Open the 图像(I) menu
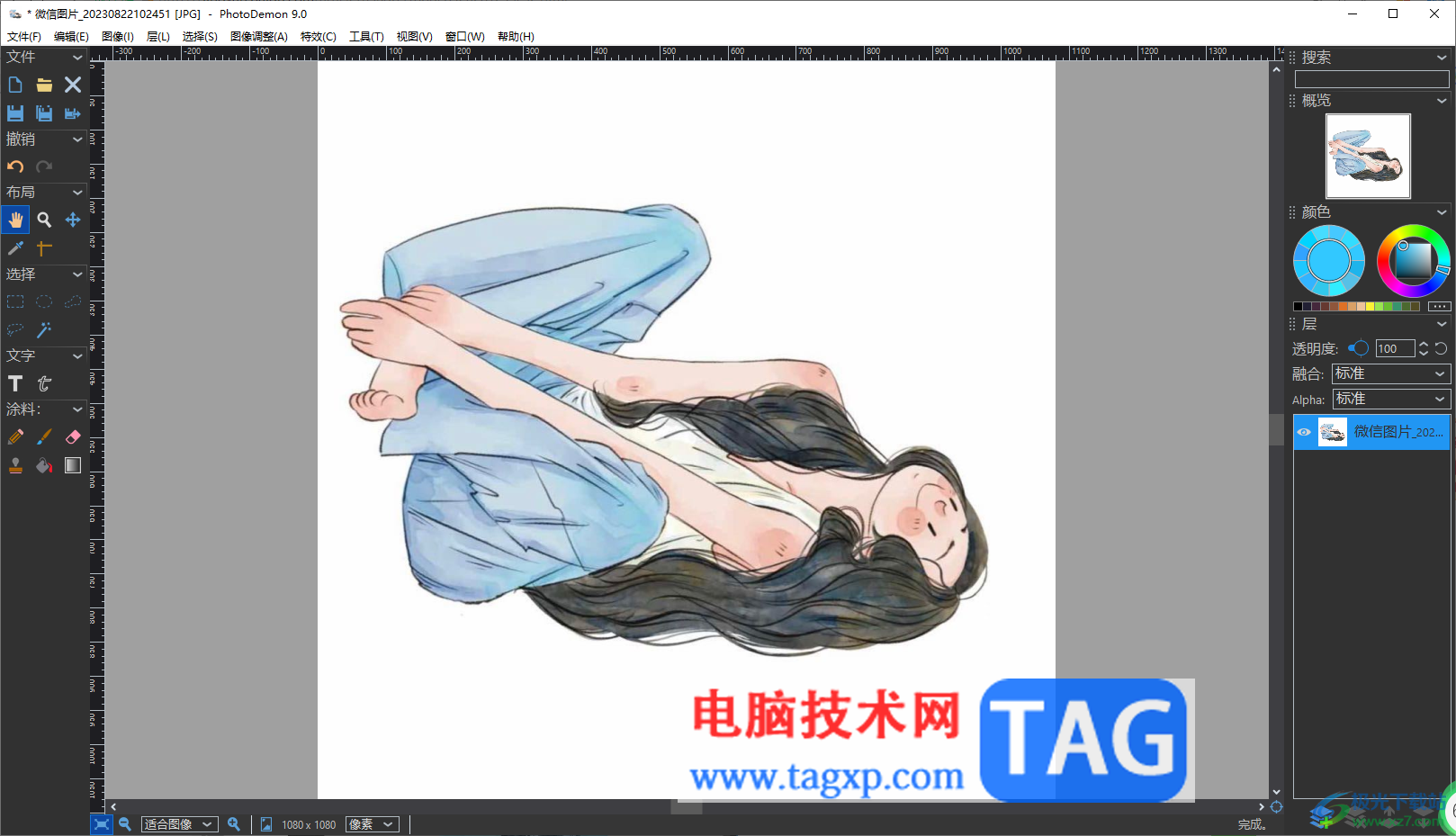Viewport: 1456px width, 836px height. pyautogui.click(x=118, y=37)
